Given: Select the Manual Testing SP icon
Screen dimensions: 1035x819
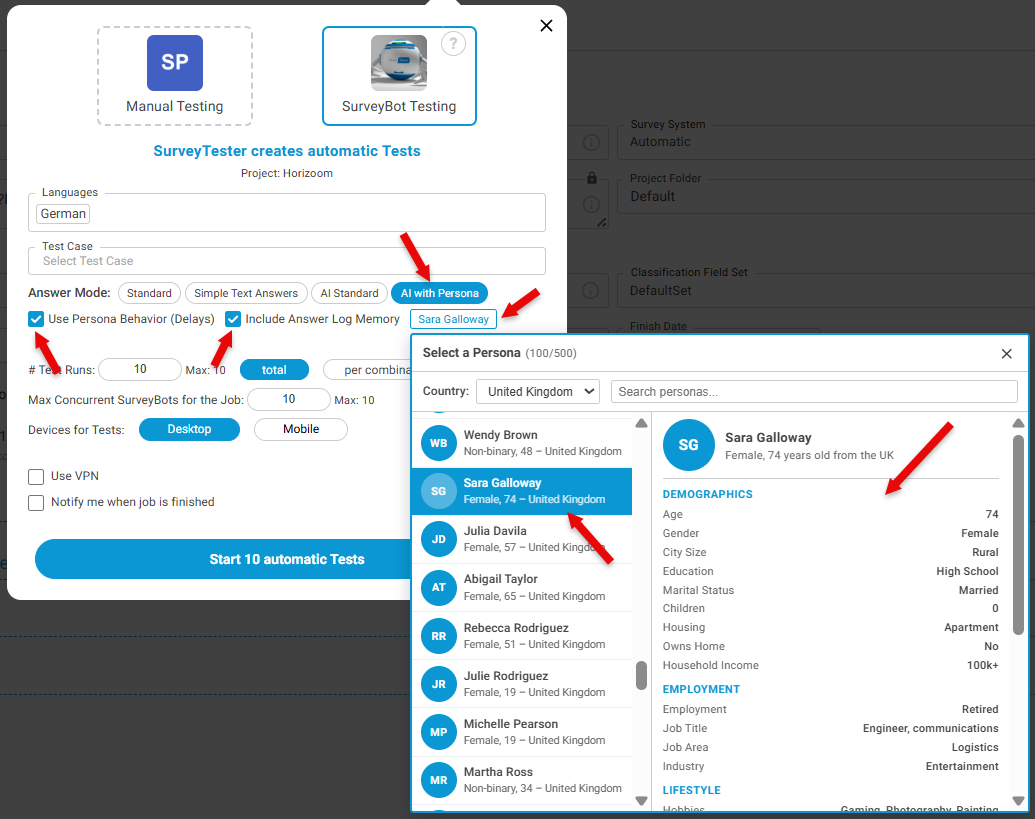Looking at the screenshot, I should 175,63.
